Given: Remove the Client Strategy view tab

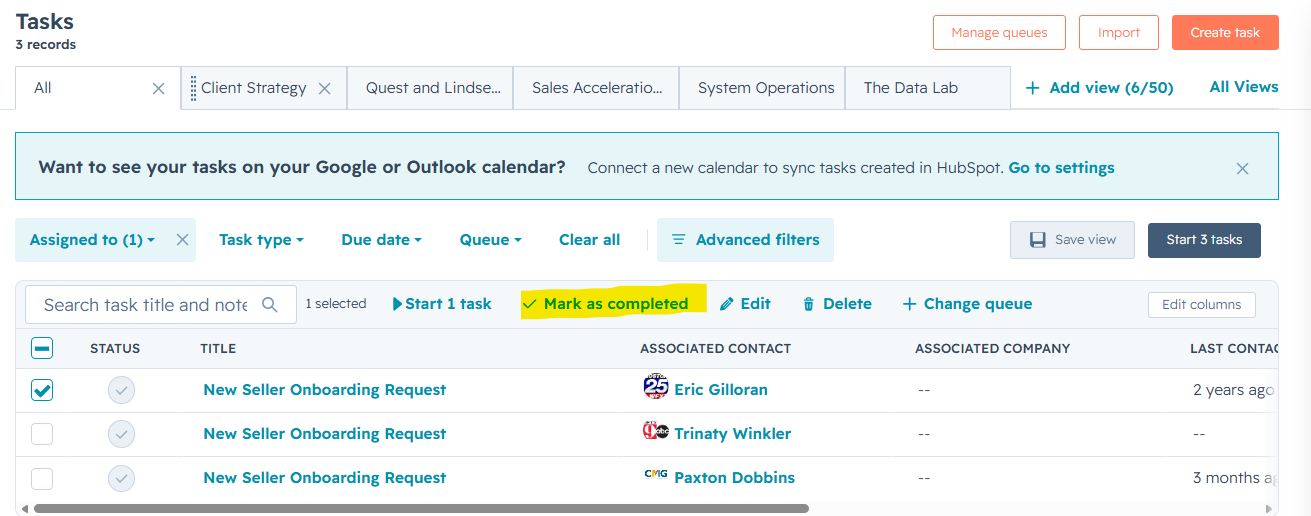Looking at the screenshot, I should tap(324, 88).
